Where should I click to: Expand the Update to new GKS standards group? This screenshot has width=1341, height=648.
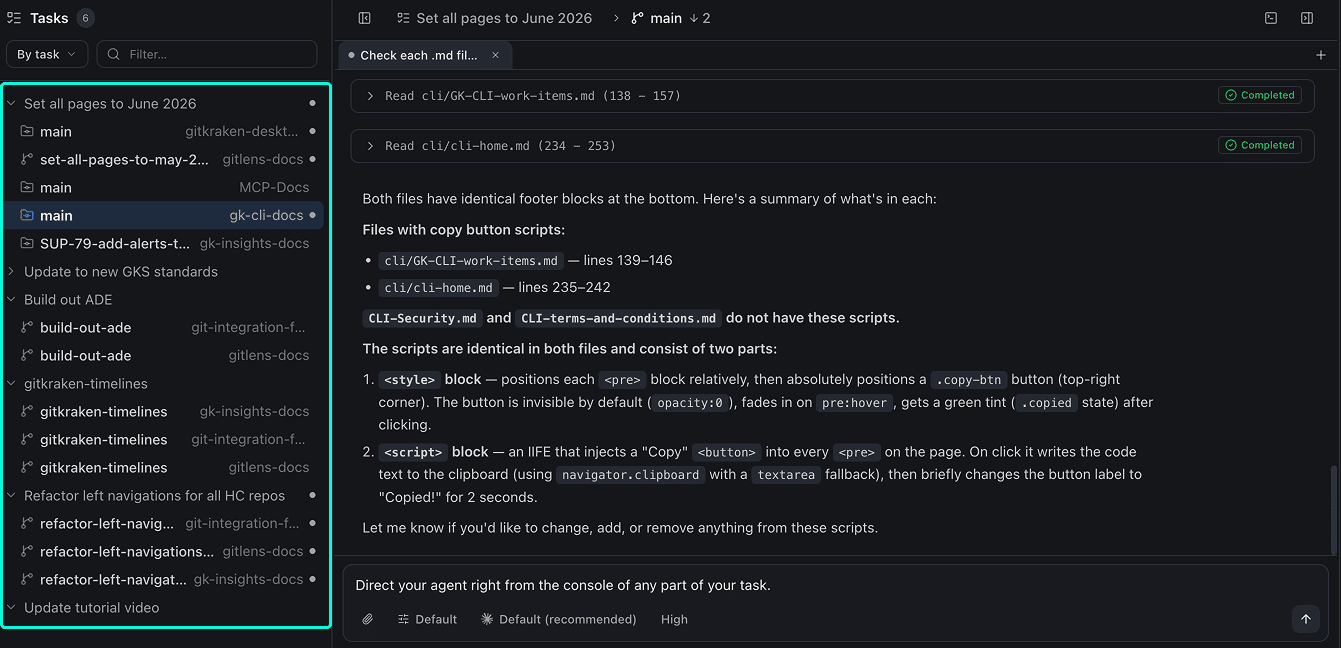12,271
